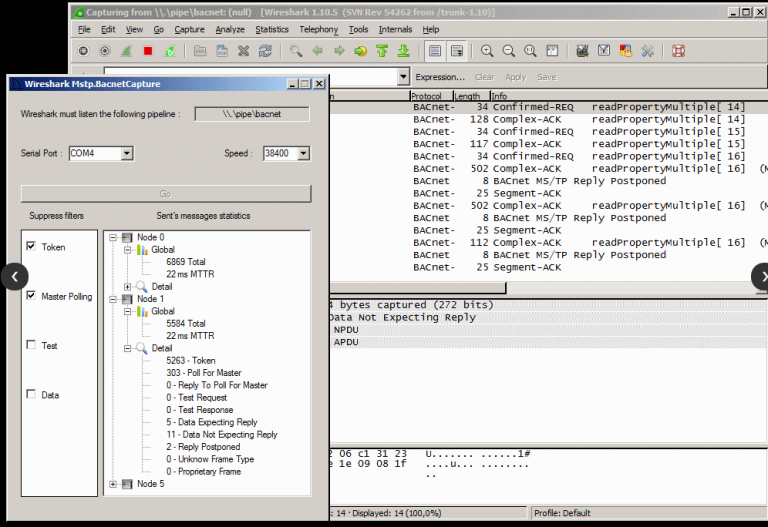
Task: Zoom in icon in Wireshark toolbar
Action: [x=487, y=51]
